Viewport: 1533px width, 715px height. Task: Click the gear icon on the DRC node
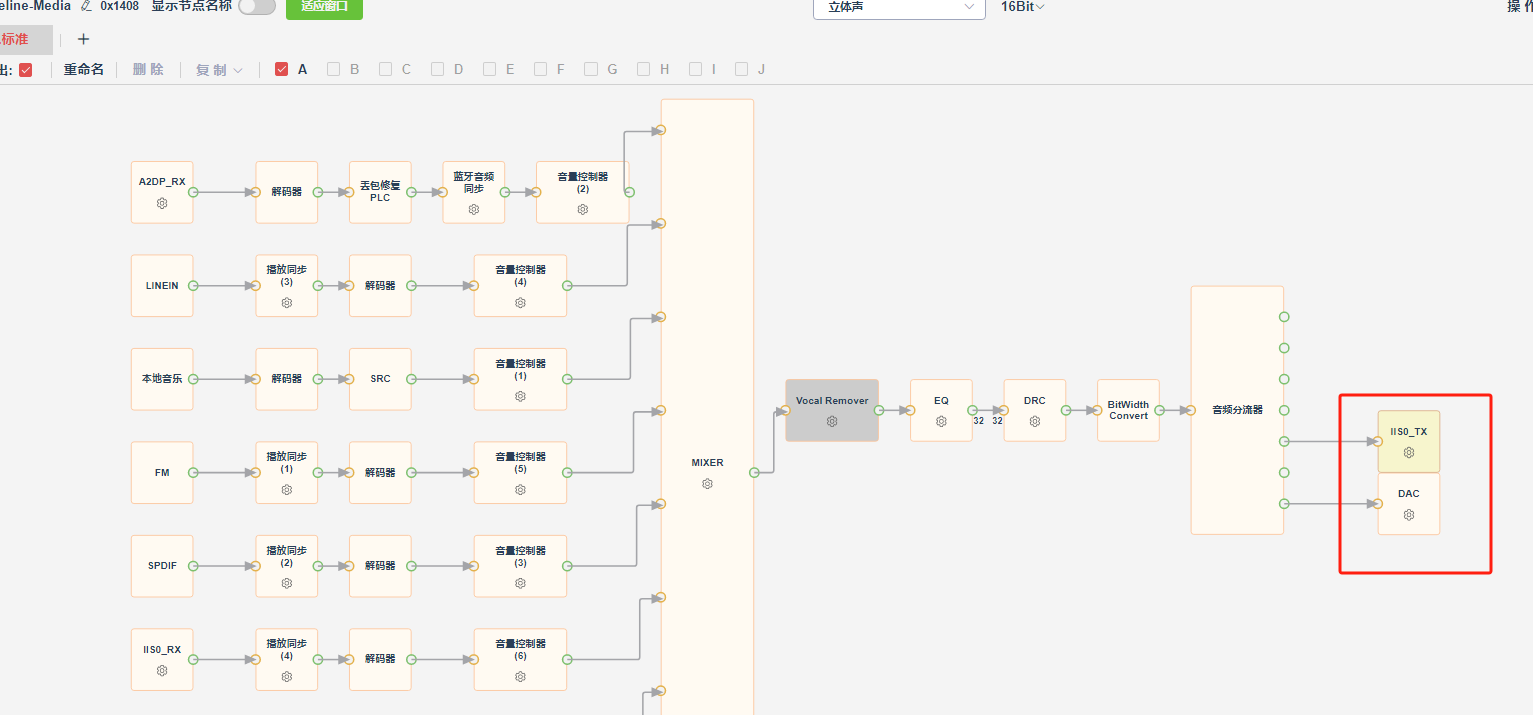pos(1035,421)
